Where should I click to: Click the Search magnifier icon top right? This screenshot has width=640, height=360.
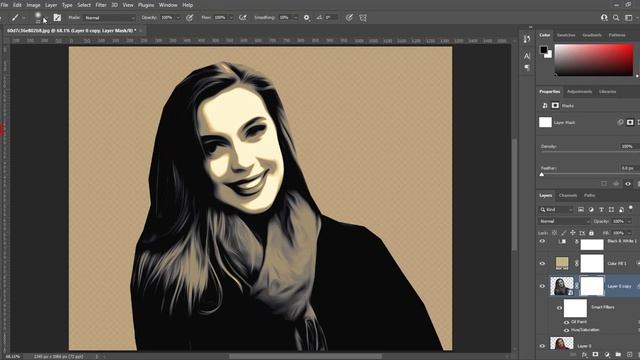pyautogui.click(x=616, y=18)
